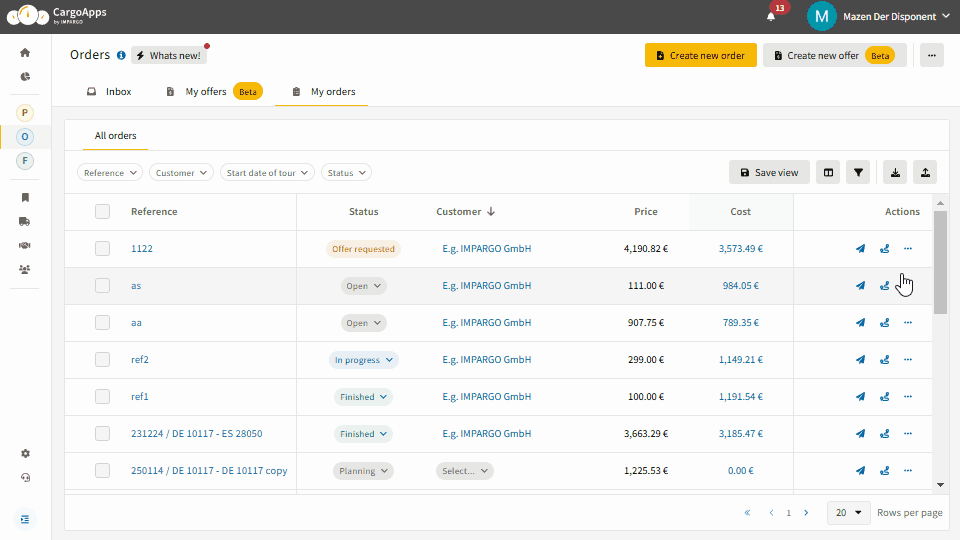Open the users group sidebar icon
Image resolution: width=960 pixels, height=540 pixels.
(x=25, y=269)
